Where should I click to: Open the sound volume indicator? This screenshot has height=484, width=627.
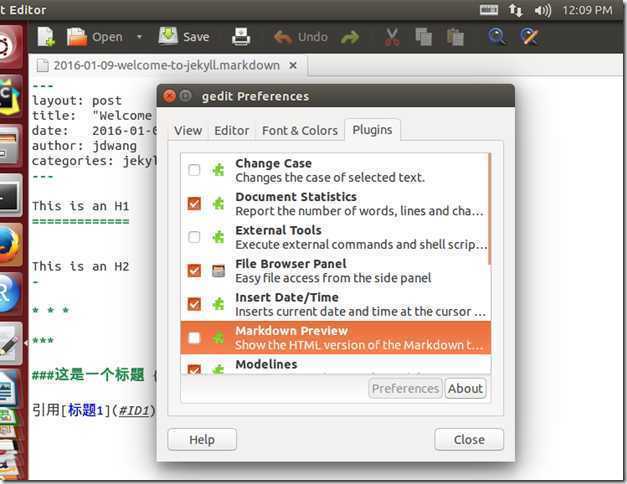click(x=543, y=10)
